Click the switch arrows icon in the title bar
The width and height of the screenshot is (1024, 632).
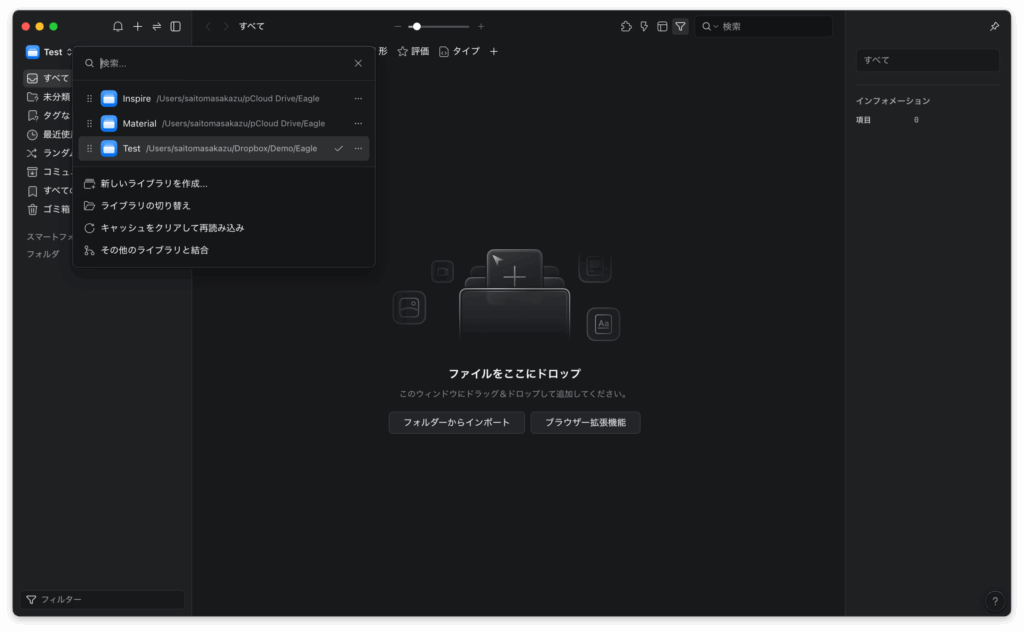click(156, 26)
